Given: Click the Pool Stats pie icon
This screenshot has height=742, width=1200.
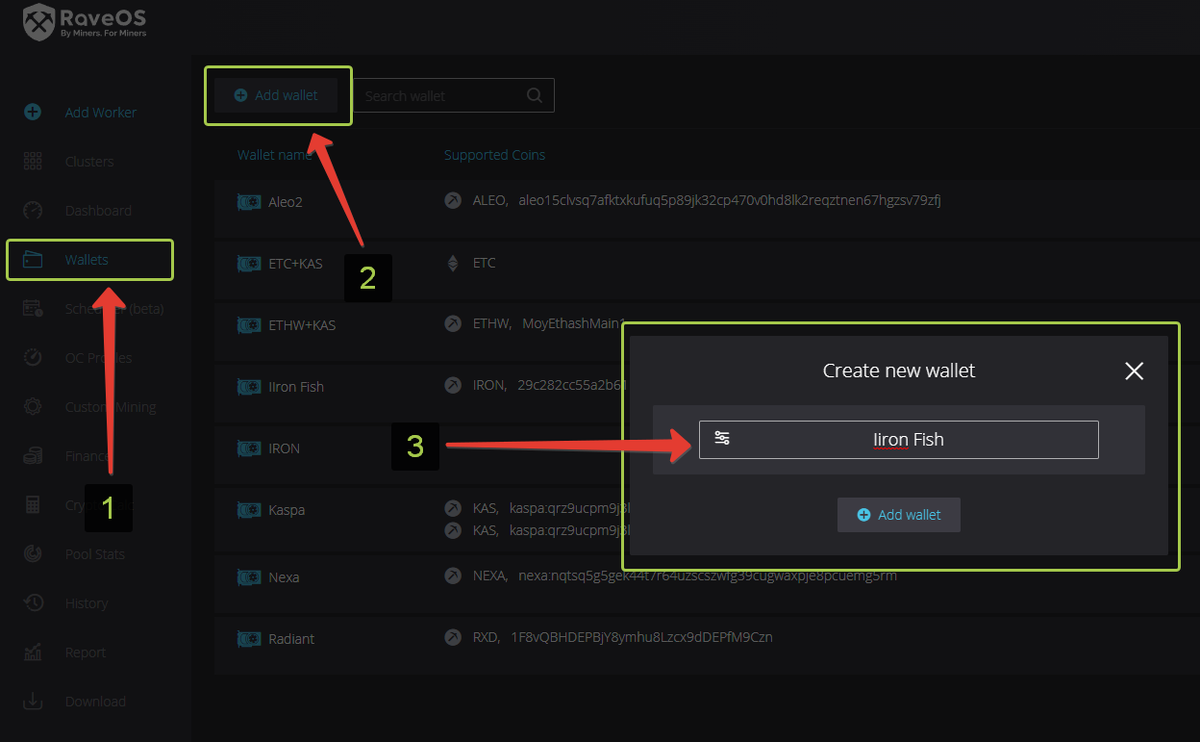Looking at the screenshot, I should (x=33, y=554).
